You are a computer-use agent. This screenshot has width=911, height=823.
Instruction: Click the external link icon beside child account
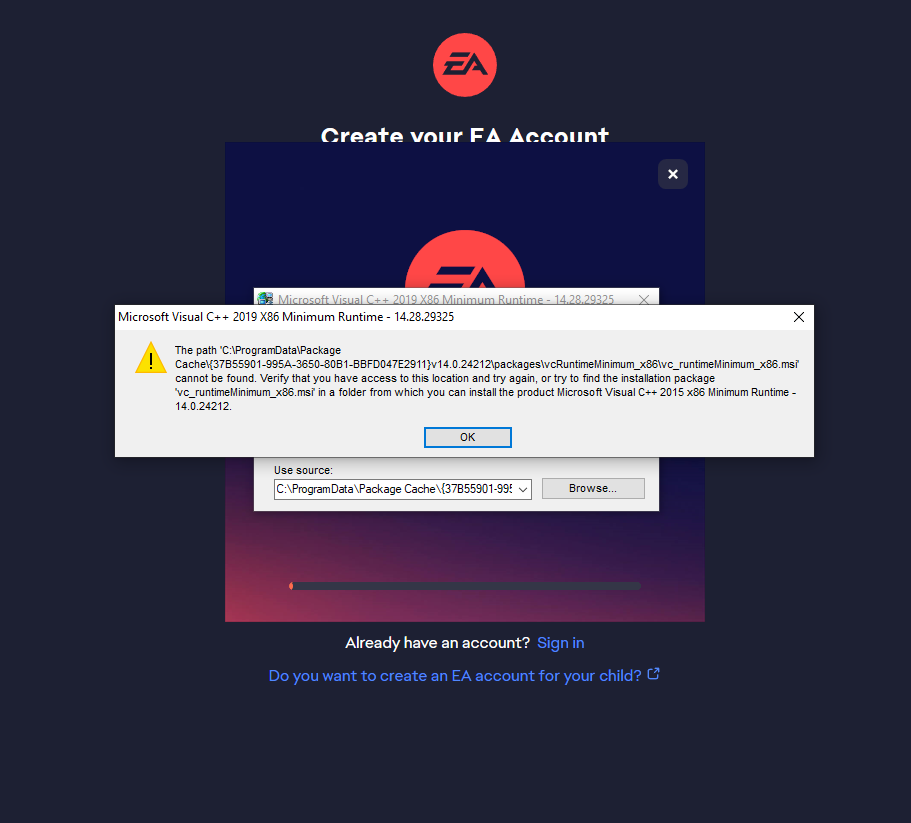coord(654,674)
